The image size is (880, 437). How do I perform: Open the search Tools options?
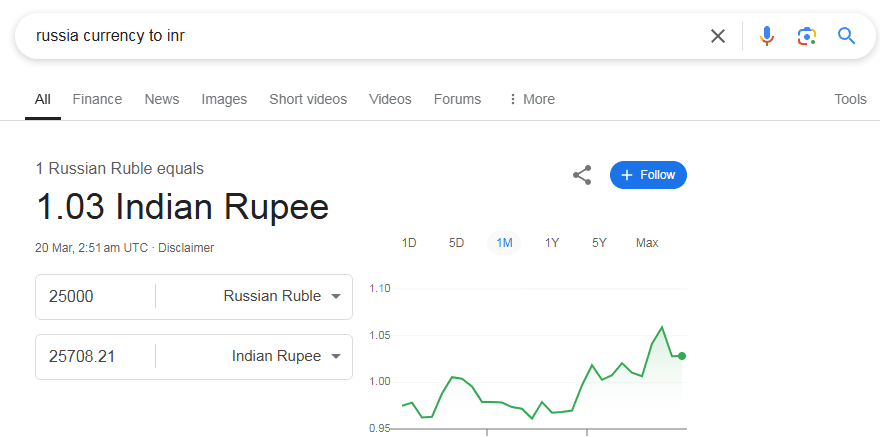(x=850, y=99)
